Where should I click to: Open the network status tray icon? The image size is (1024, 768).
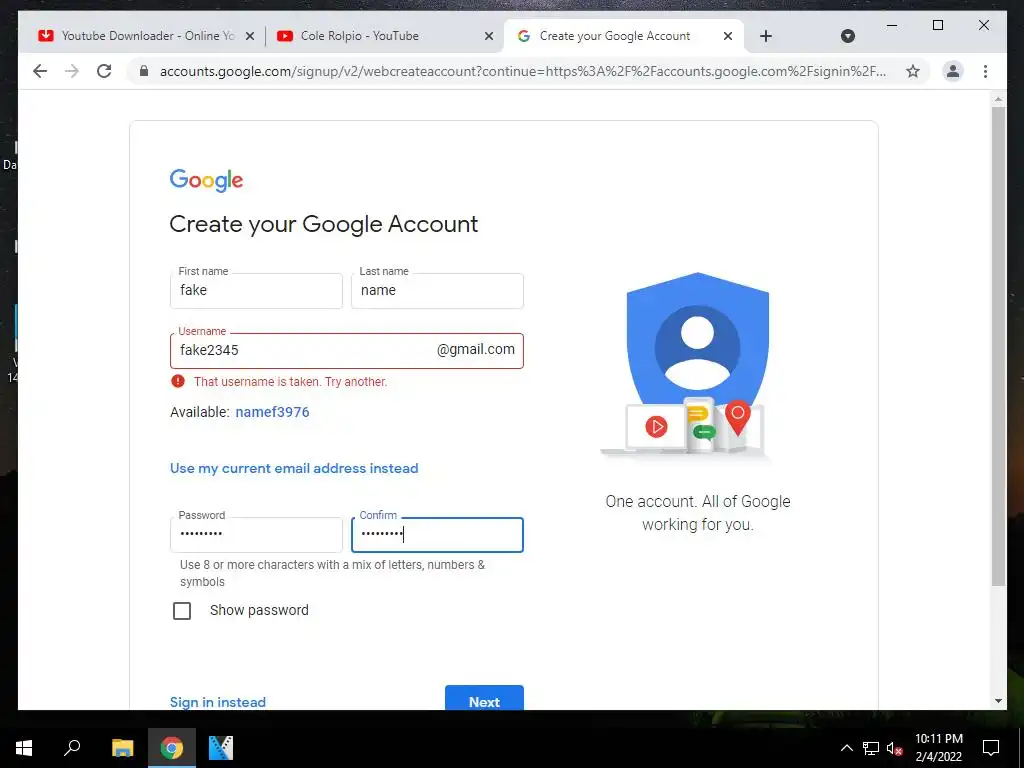[871, 748]
